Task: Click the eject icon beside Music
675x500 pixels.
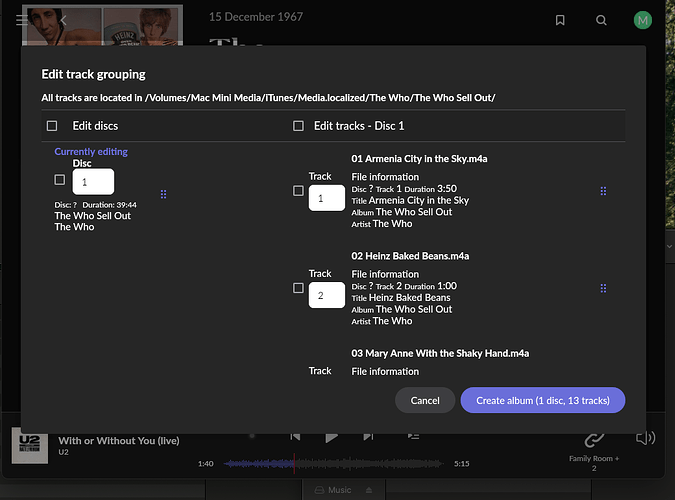Action: click(x=369, y=490)
